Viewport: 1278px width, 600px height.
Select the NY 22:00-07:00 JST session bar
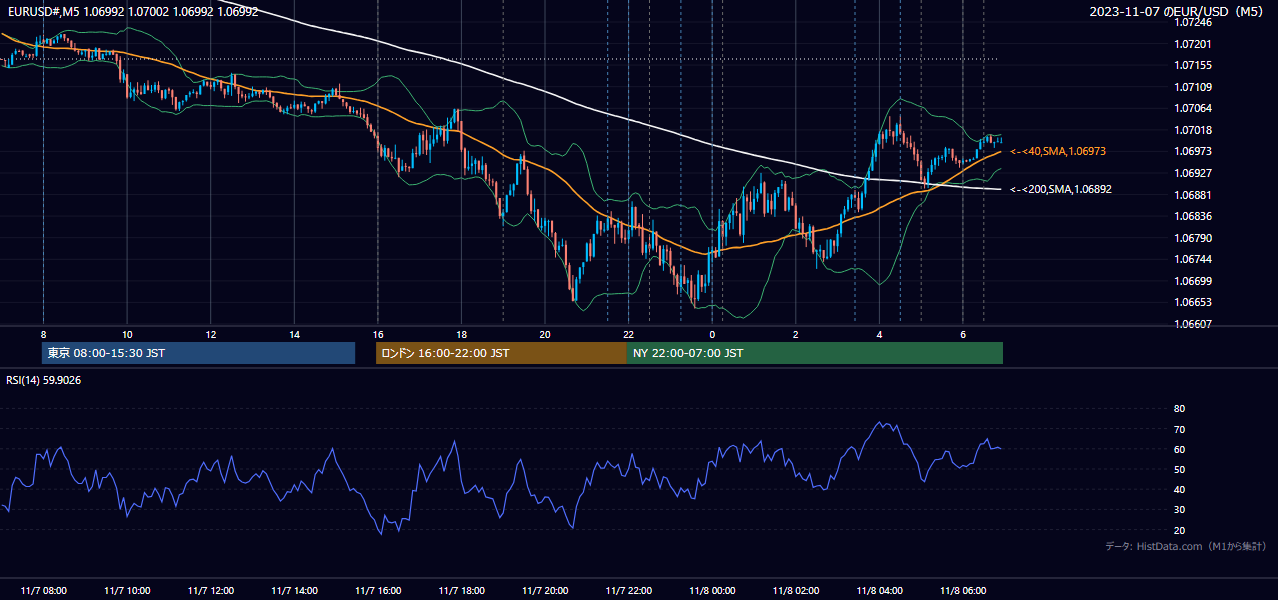tap(815, 353)
